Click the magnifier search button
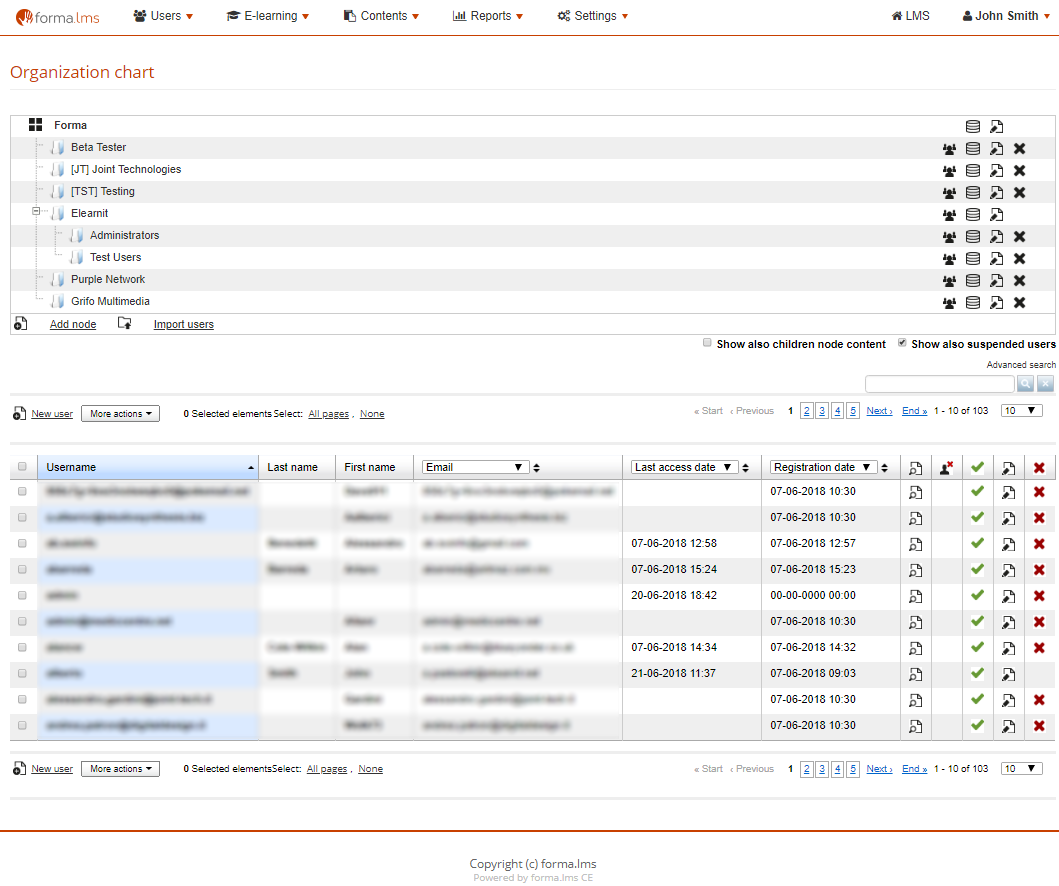Viewport: 1059px width, 886px height. (x=1025, y=384)
